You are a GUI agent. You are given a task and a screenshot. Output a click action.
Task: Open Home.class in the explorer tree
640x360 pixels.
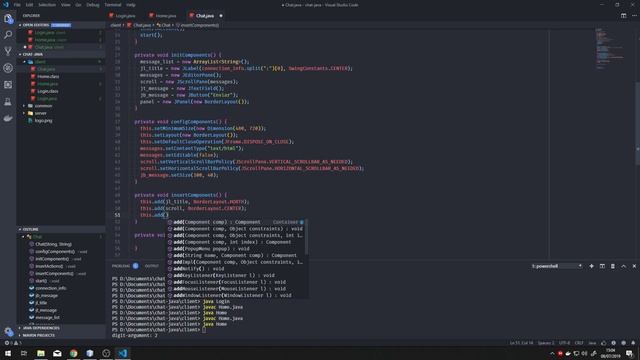click(x=48, y=76)
